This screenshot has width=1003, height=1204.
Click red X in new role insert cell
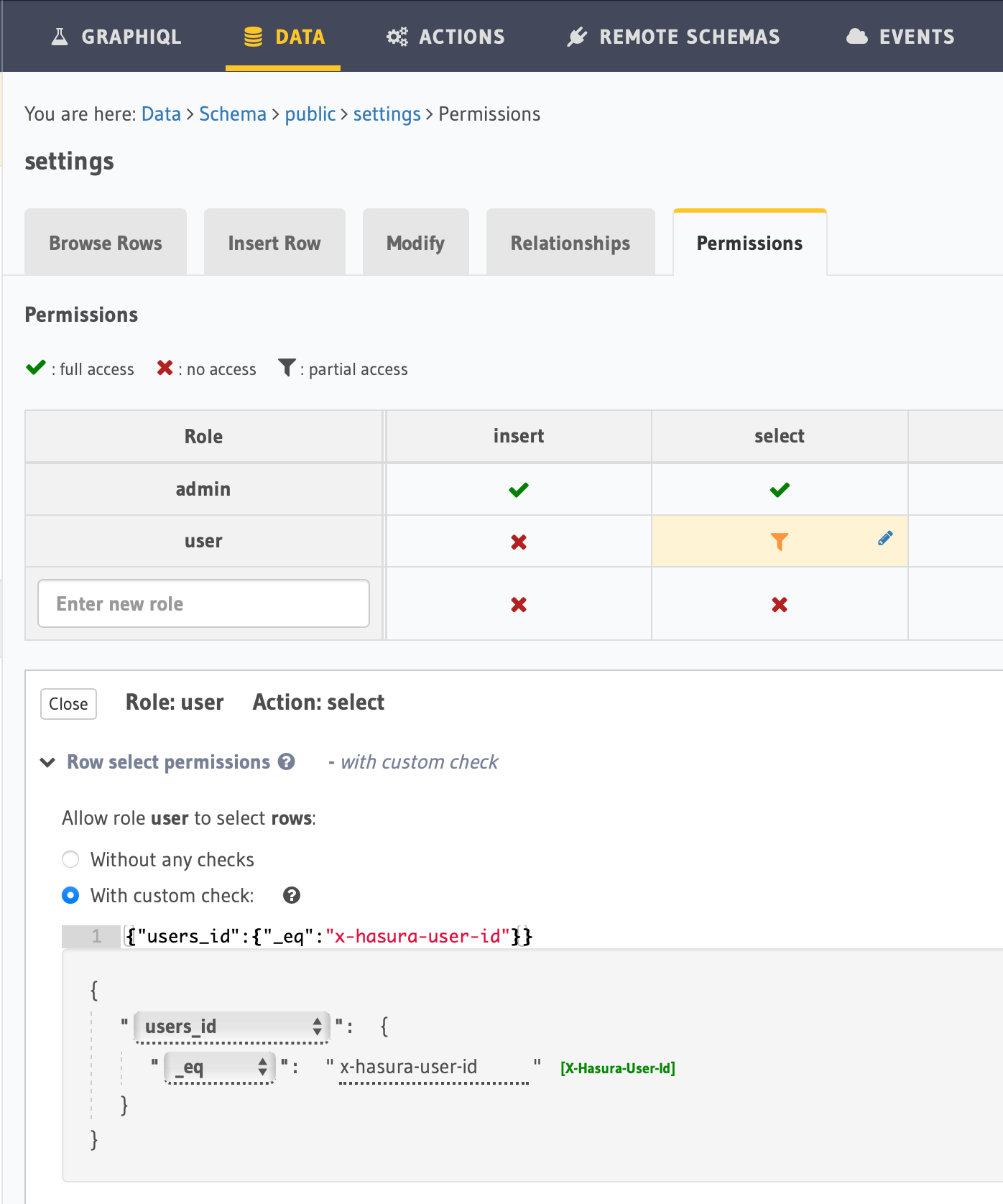pyautogui.click(x=518, y=605)
